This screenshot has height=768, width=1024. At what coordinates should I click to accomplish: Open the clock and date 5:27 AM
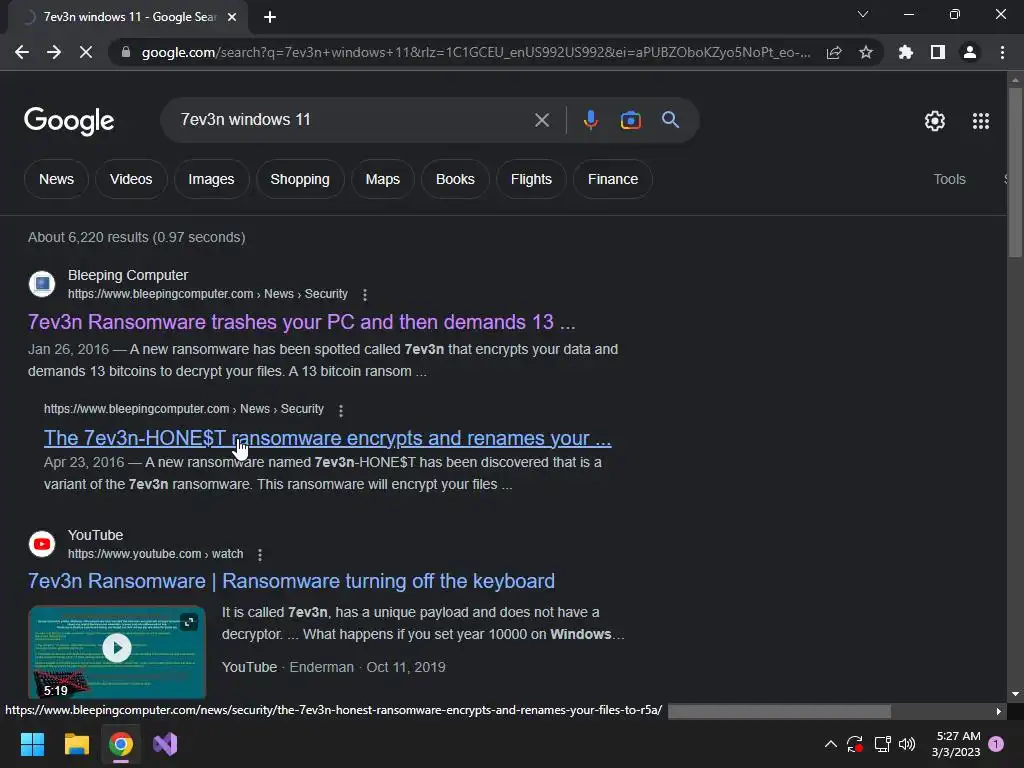click(956, 744)
